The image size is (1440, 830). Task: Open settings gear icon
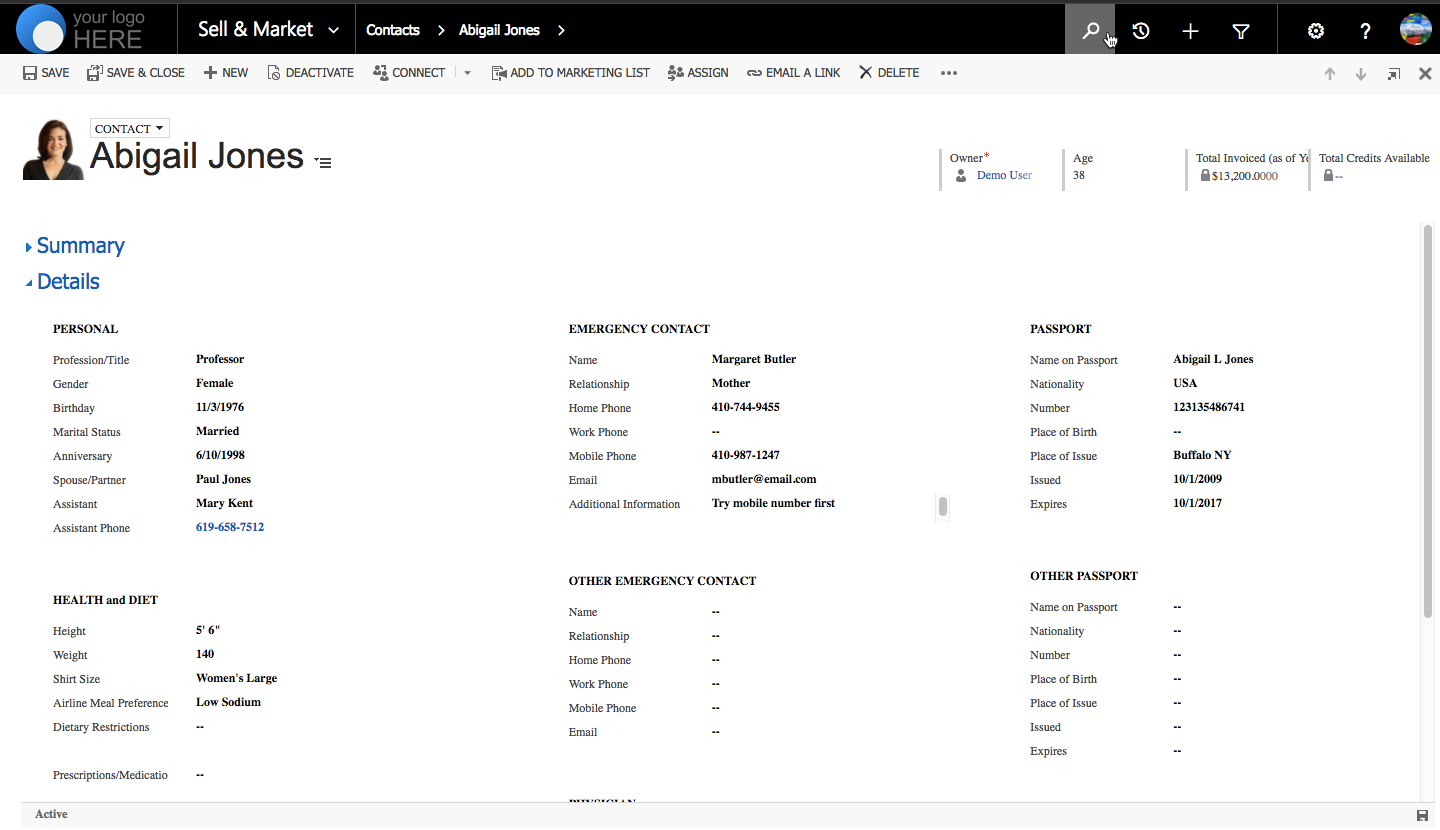pos(1316,31)
